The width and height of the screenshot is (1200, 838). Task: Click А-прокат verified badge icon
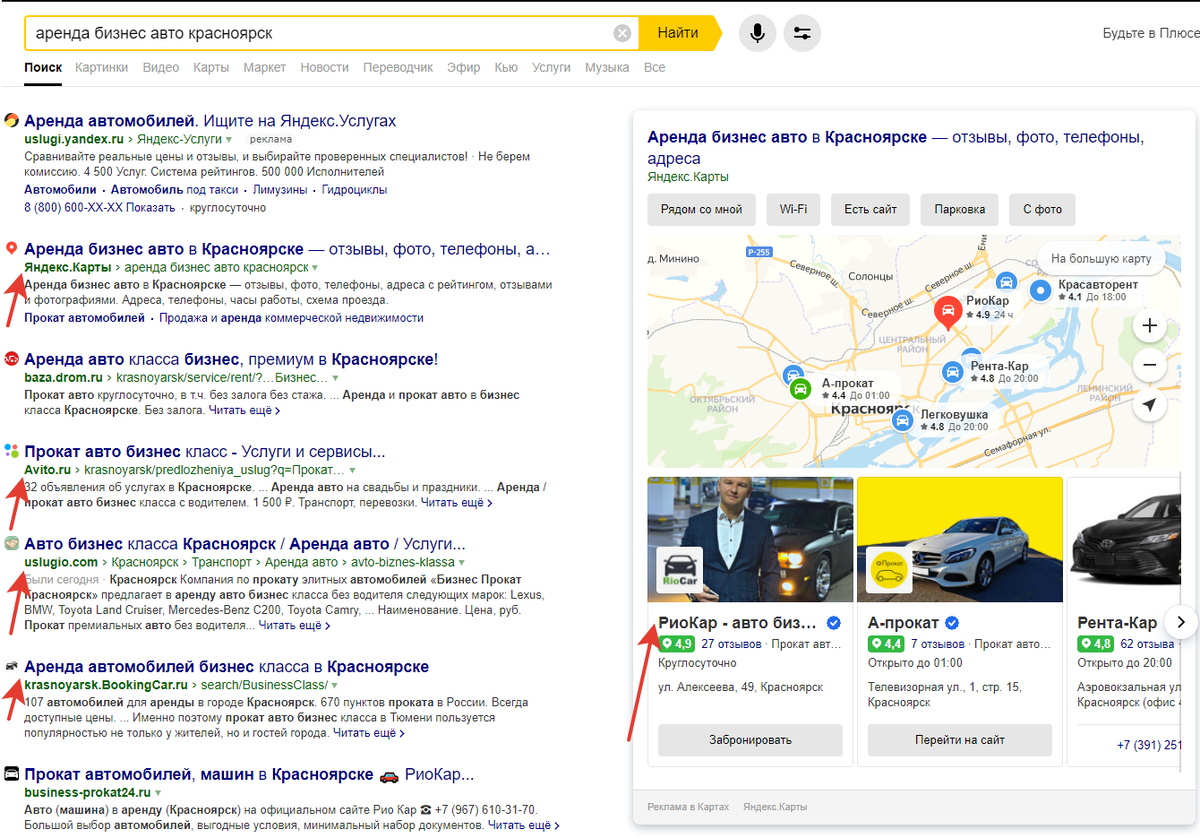coord(953,623)
